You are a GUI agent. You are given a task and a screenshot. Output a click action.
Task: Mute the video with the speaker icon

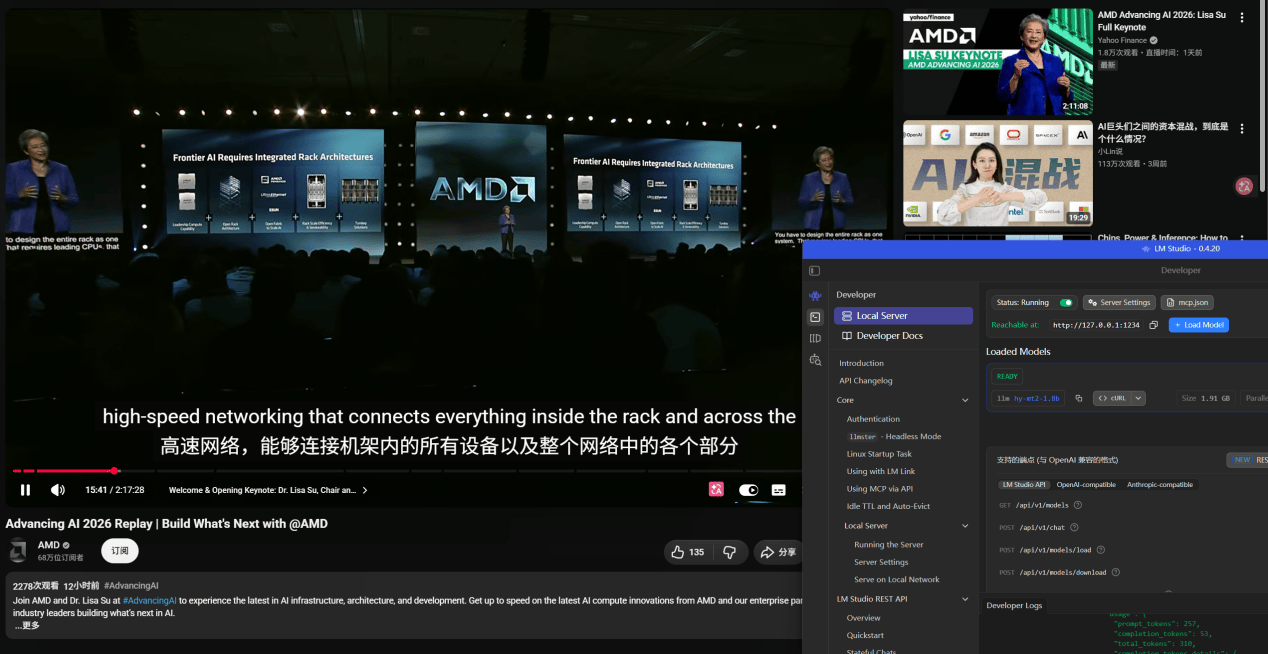click(x=58, y=490)
